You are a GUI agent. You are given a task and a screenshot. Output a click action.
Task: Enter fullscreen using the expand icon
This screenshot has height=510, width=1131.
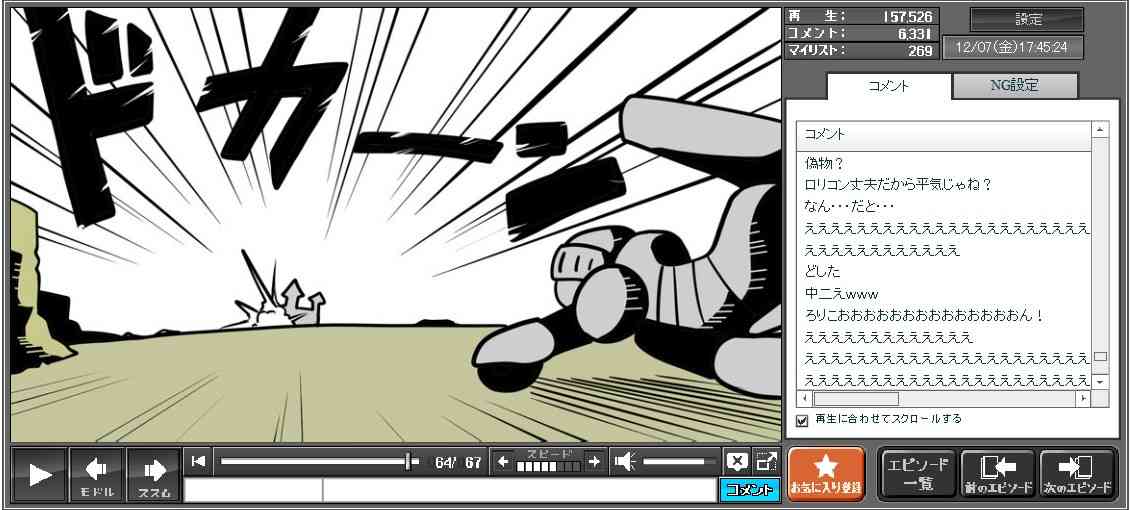click(766, 461)
